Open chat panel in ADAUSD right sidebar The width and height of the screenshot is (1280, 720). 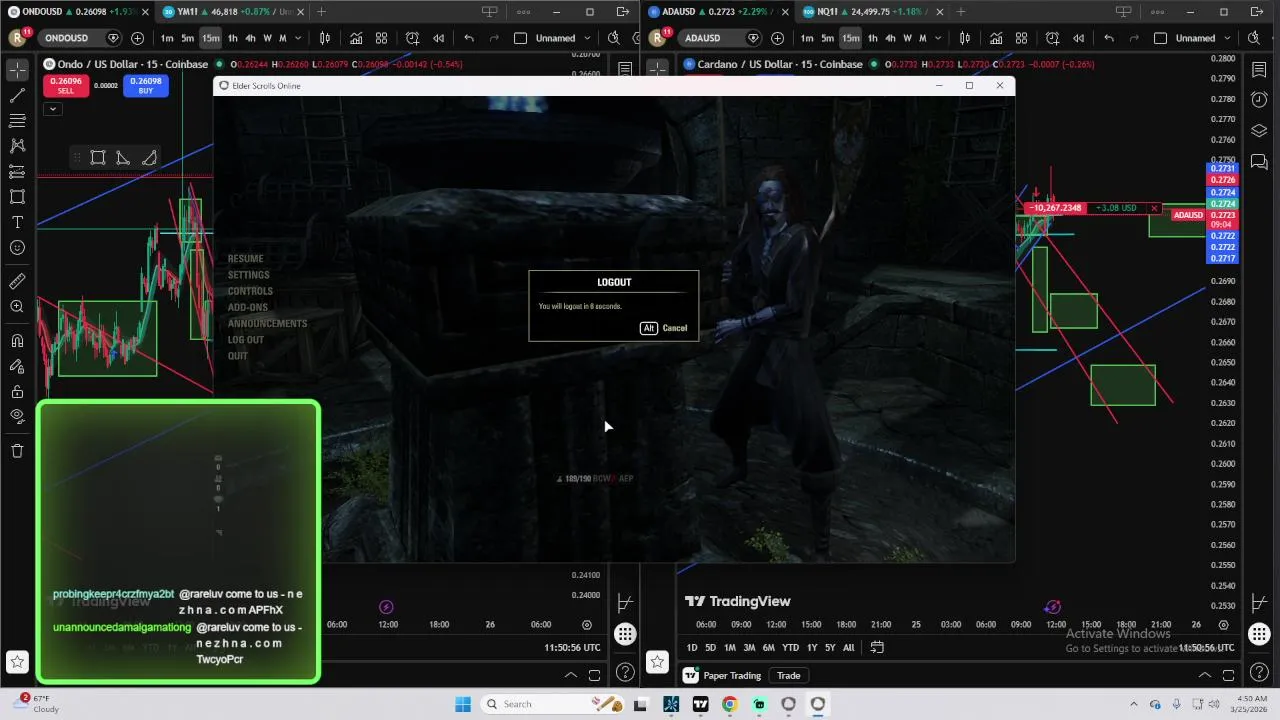pos(1259,161)
